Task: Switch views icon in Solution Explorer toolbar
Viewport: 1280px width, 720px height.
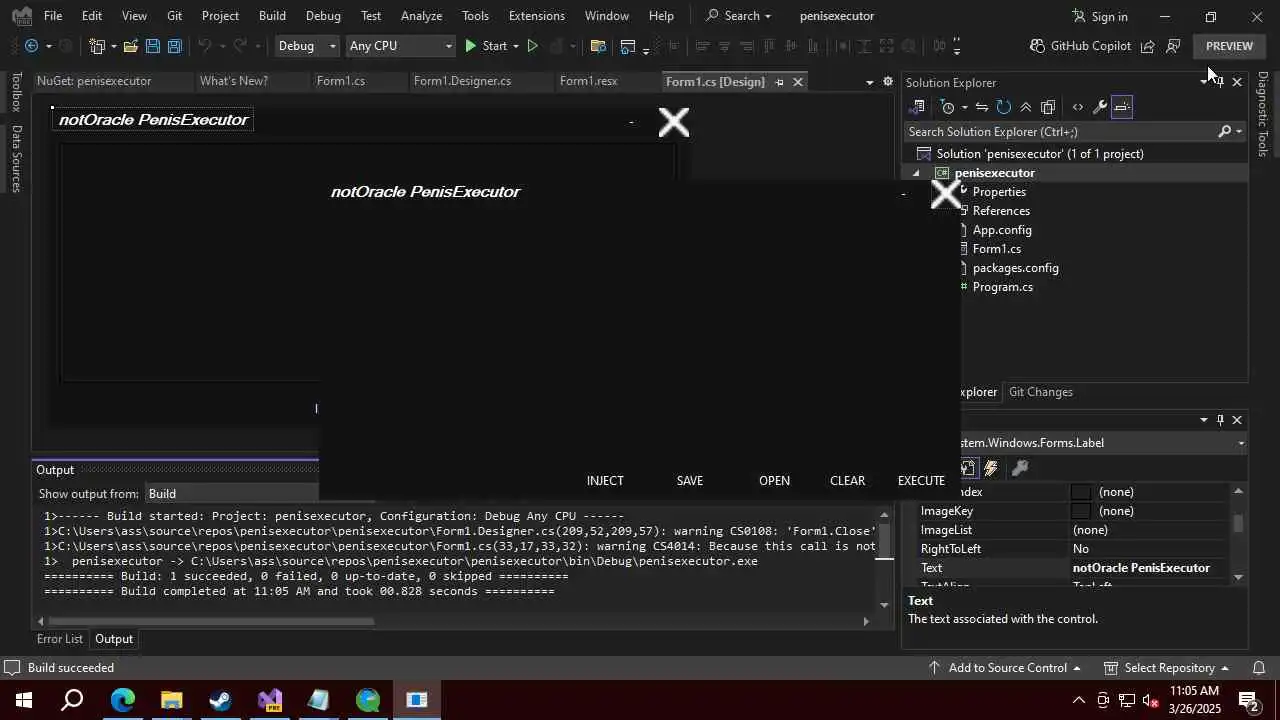Action: click(917, 107)
